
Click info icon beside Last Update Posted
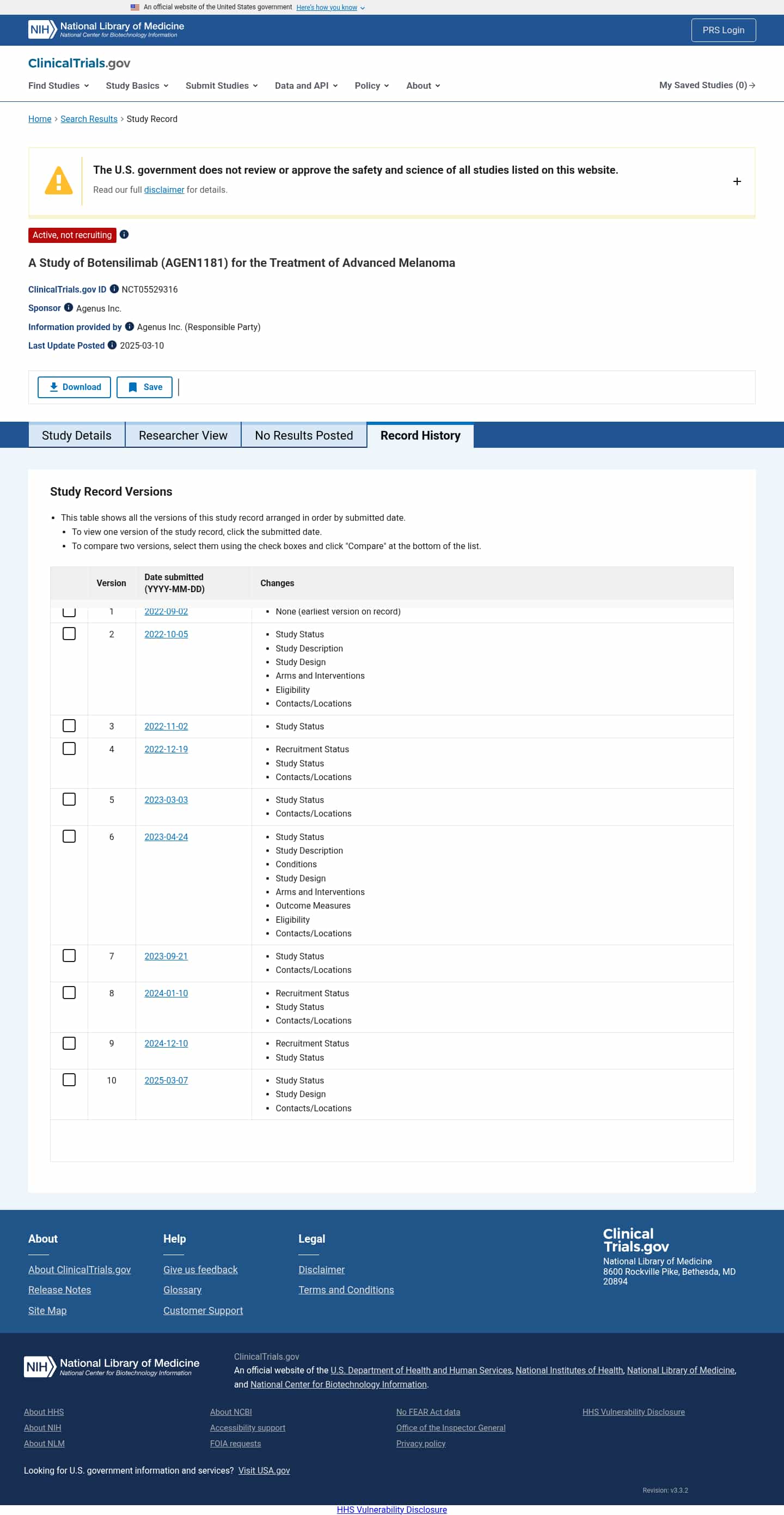pos(112,345)
